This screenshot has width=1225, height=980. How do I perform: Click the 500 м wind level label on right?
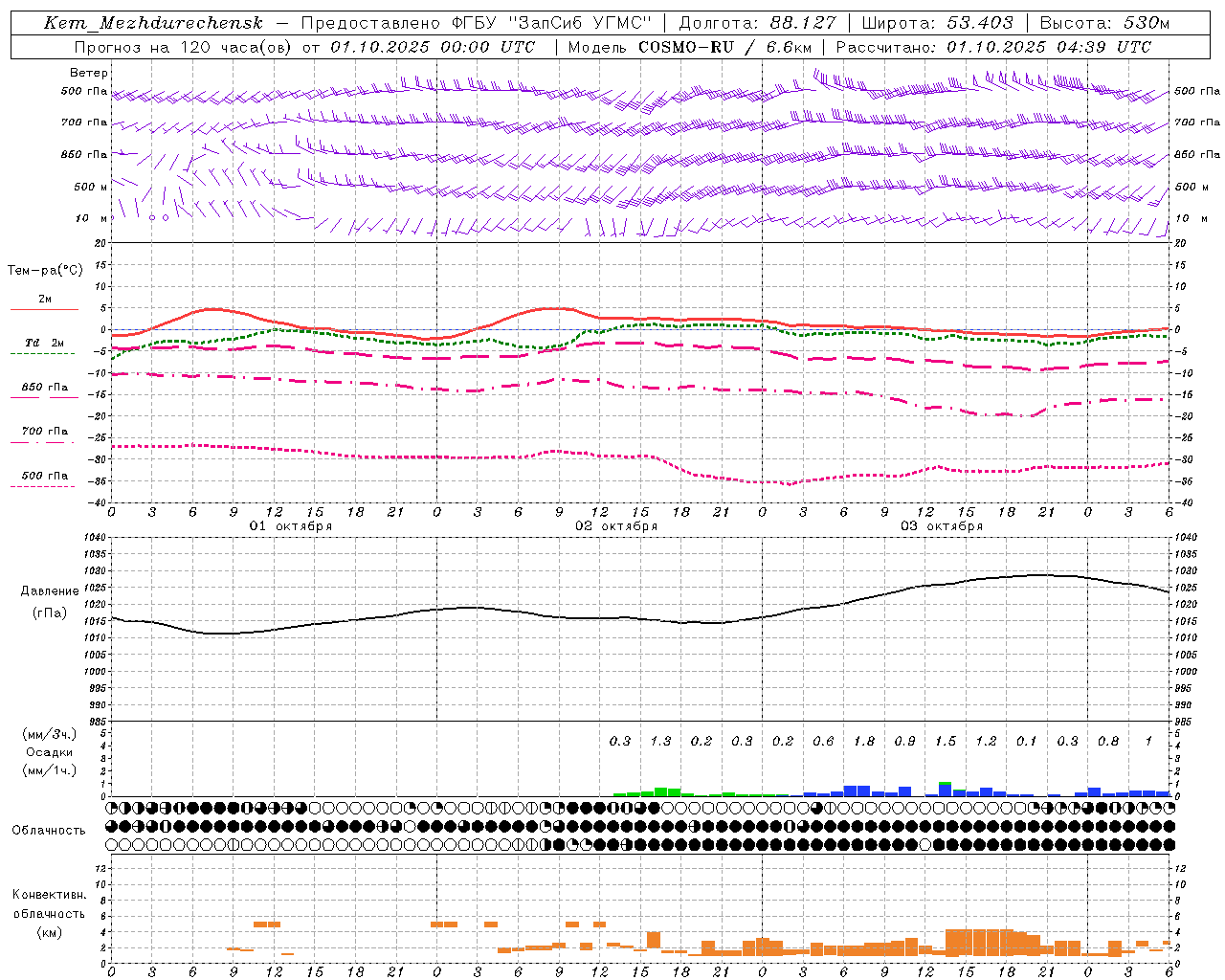pos(1198,188)
